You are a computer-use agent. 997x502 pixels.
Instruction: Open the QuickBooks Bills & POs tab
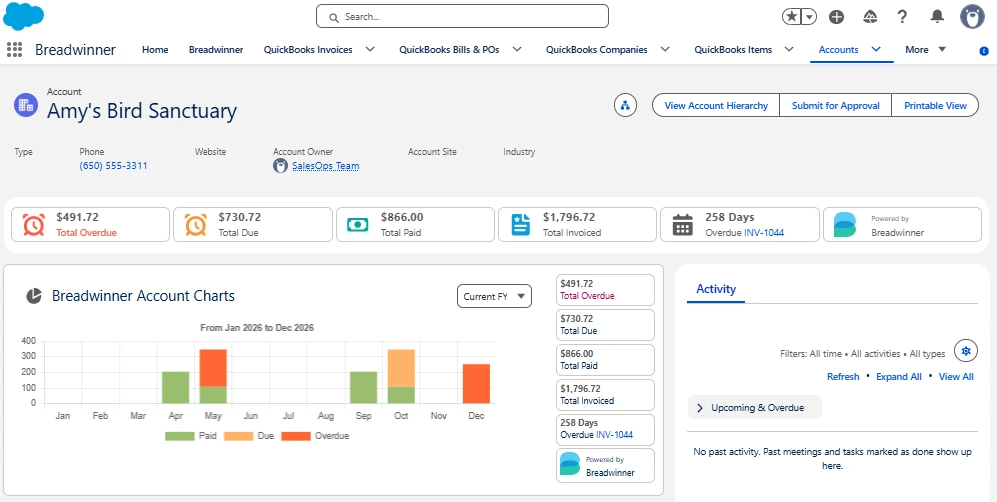[449, 50]
